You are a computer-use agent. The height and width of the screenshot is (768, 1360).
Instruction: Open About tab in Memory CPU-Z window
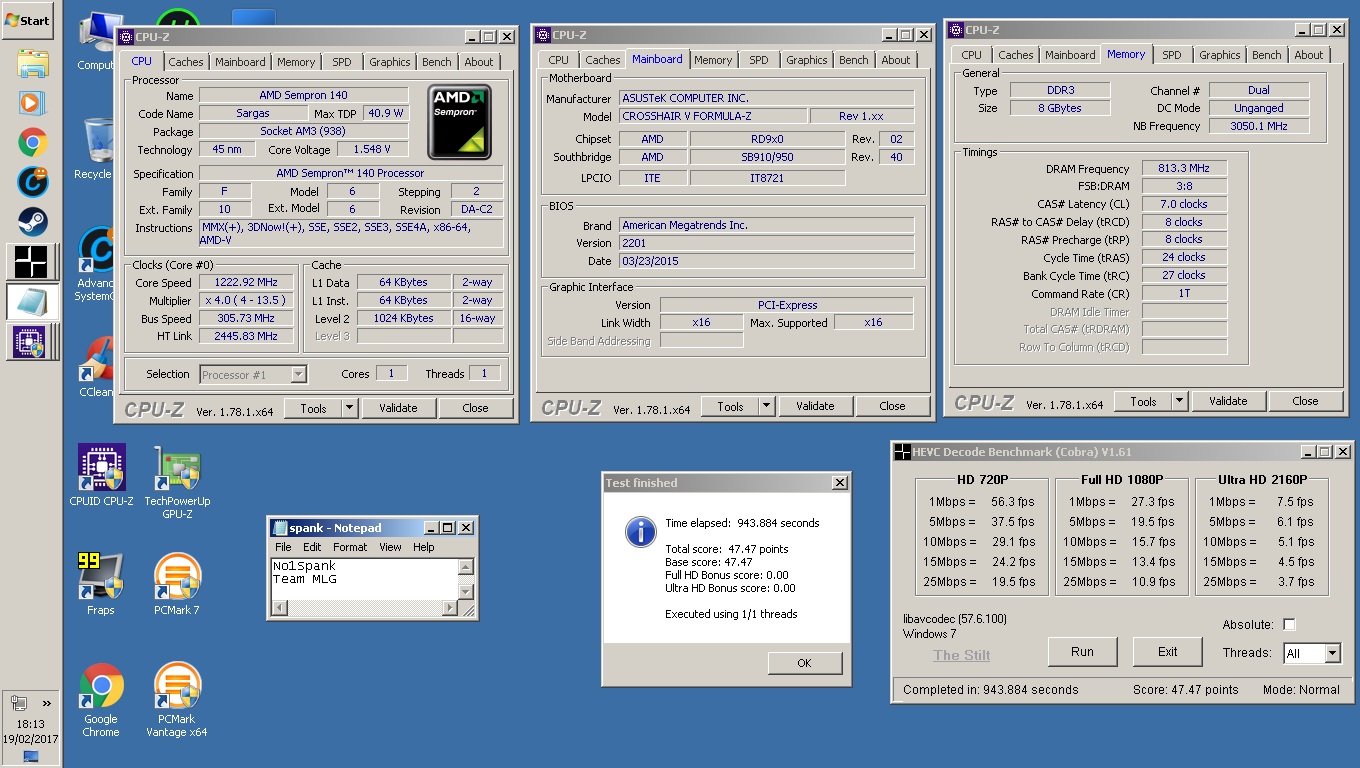(x=1309, y=55)
